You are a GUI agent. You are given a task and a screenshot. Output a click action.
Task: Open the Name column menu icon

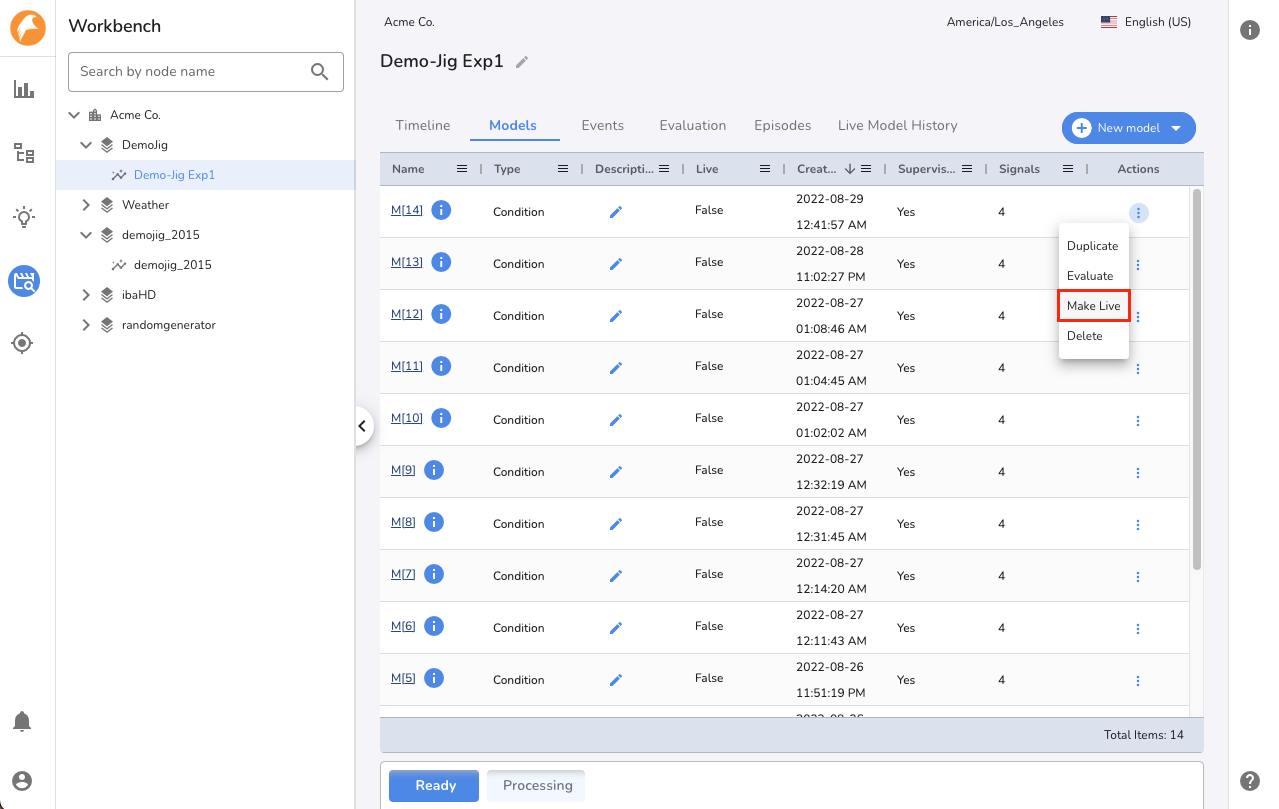461,169
